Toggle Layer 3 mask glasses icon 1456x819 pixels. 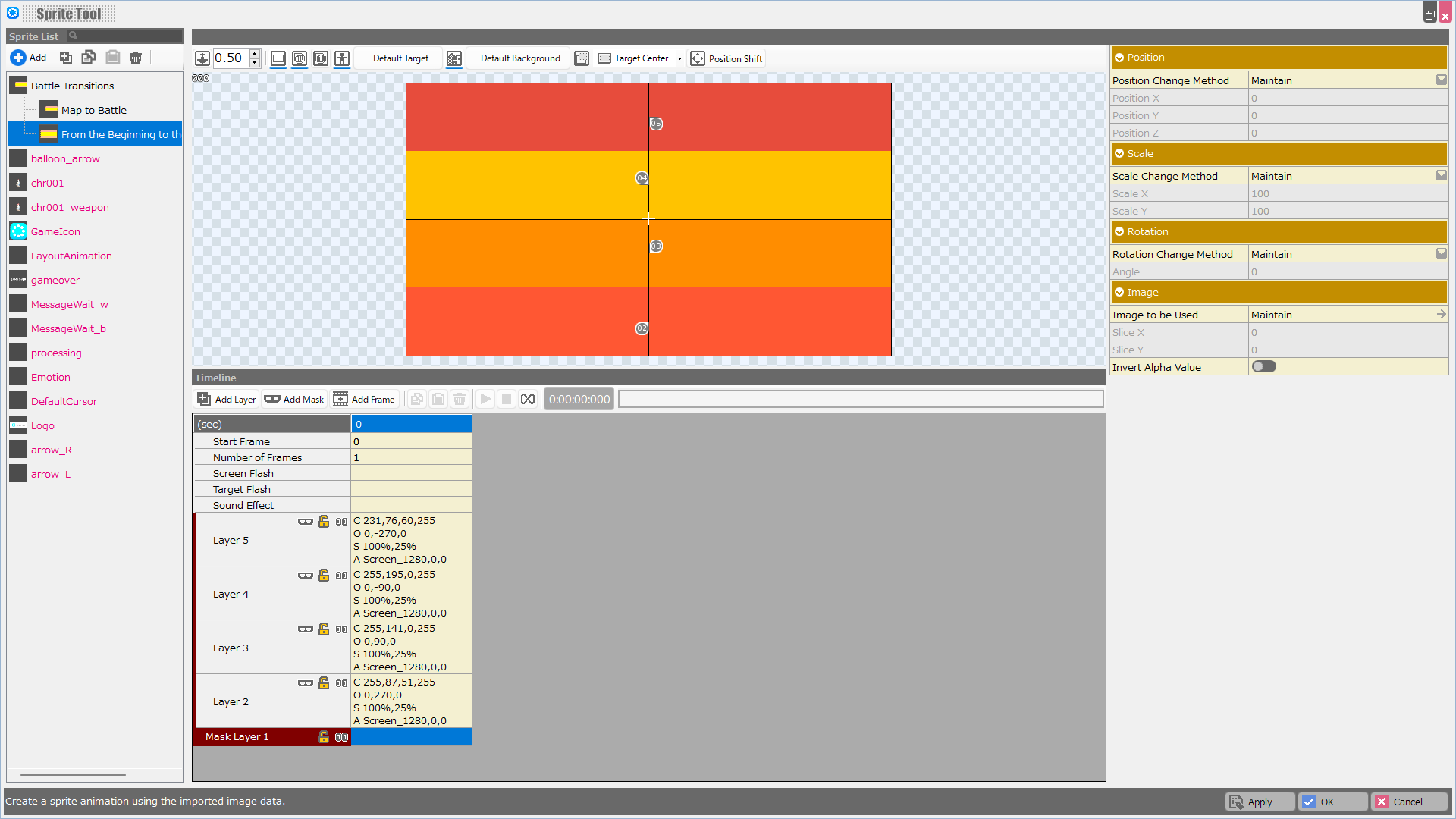pos(305,629)
